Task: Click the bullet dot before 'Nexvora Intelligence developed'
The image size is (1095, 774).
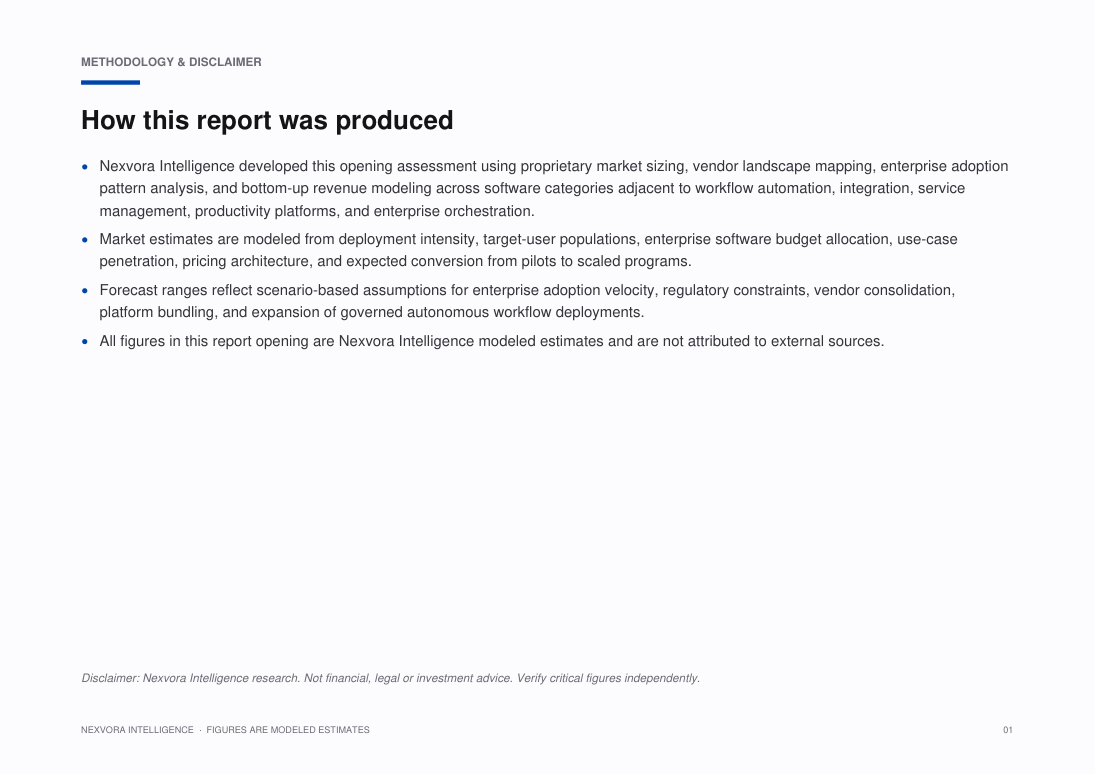Action: pos(85,167)
